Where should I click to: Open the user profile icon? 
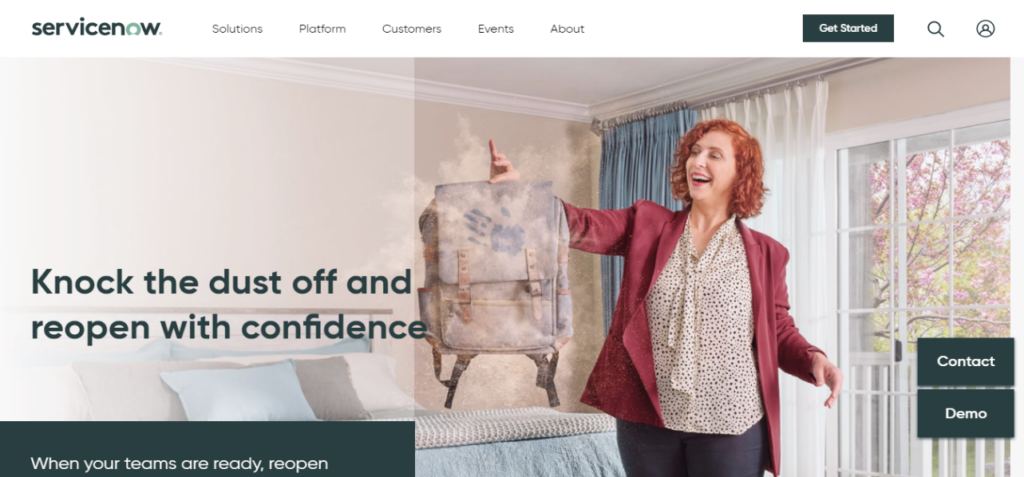(x=985, y=29)
